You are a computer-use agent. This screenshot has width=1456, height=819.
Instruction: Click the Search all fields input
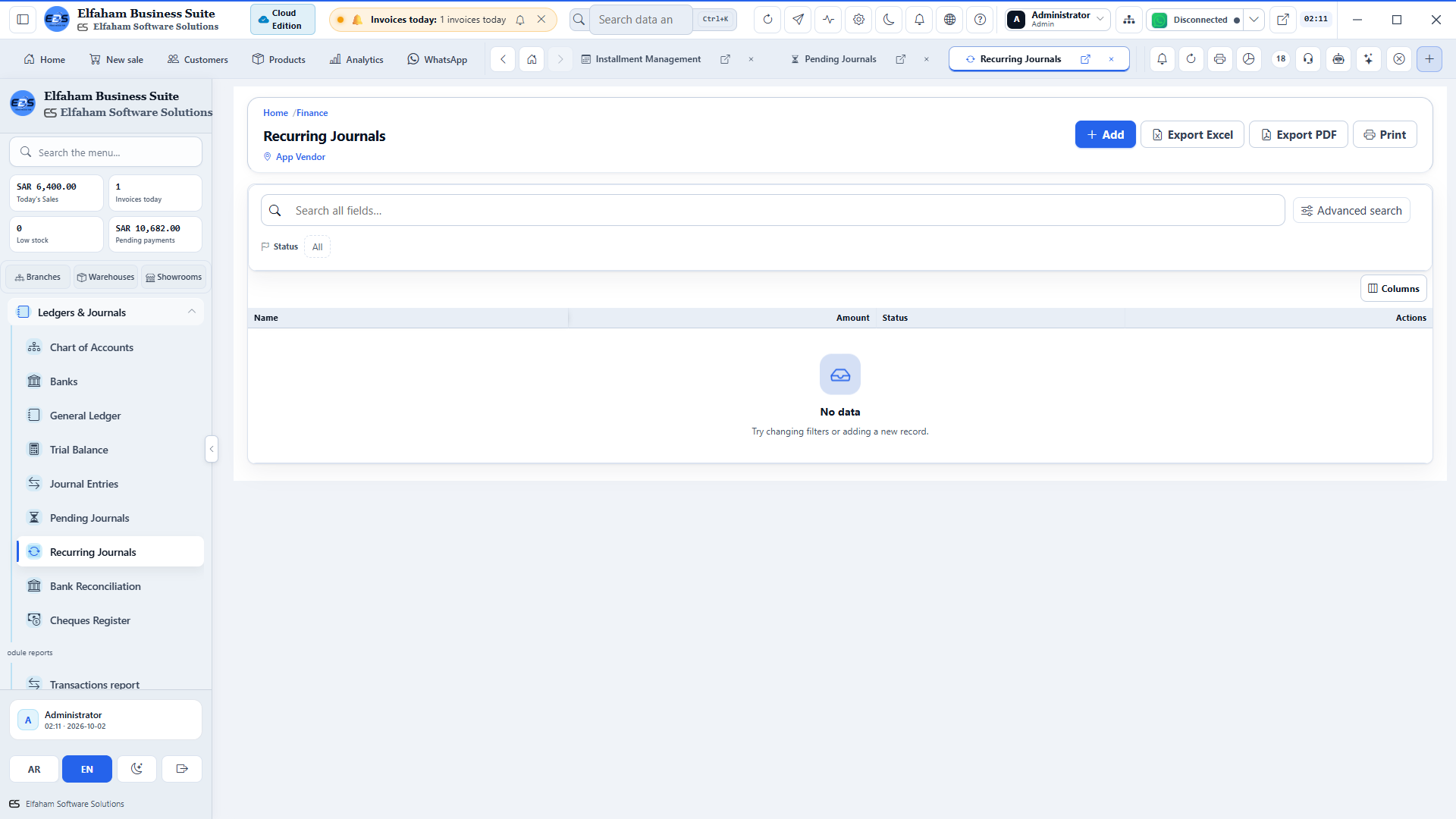pyautogui.click(x=773, y=211)
